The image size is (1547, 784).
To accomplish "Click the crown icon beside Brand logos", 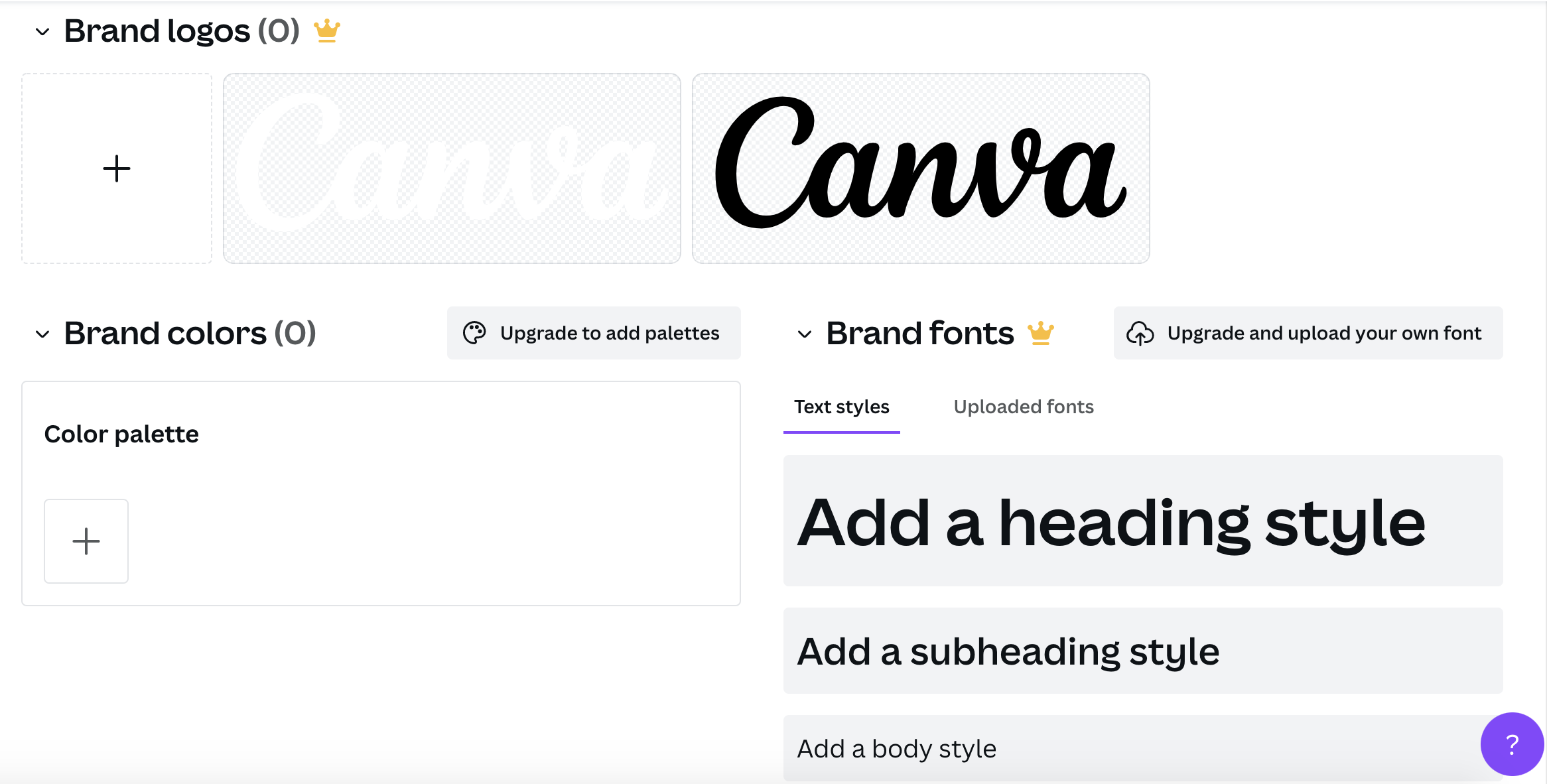I will pyautogui.click(x=327, y=31).
